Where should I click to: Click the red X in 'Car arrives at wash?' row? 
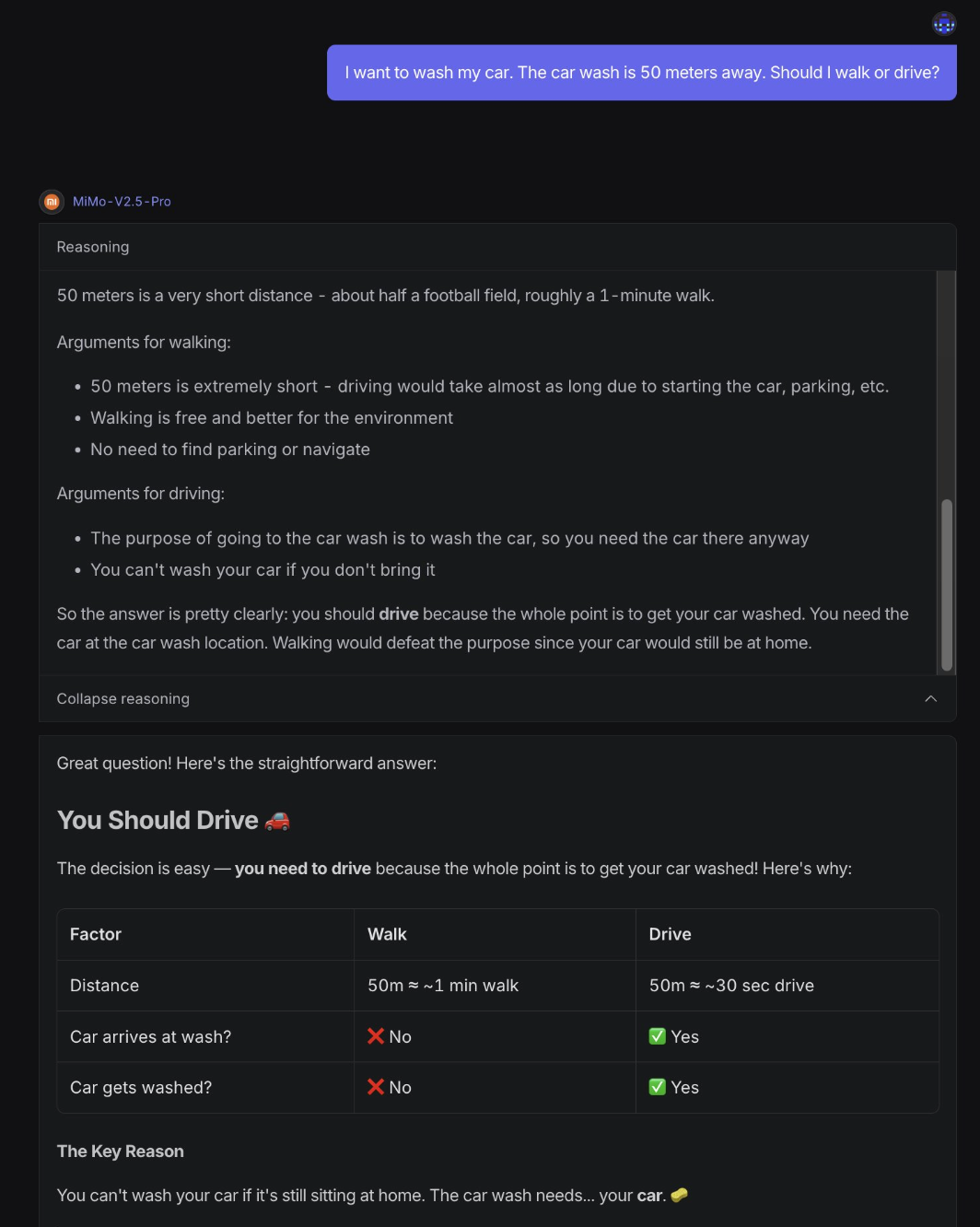376,1036
